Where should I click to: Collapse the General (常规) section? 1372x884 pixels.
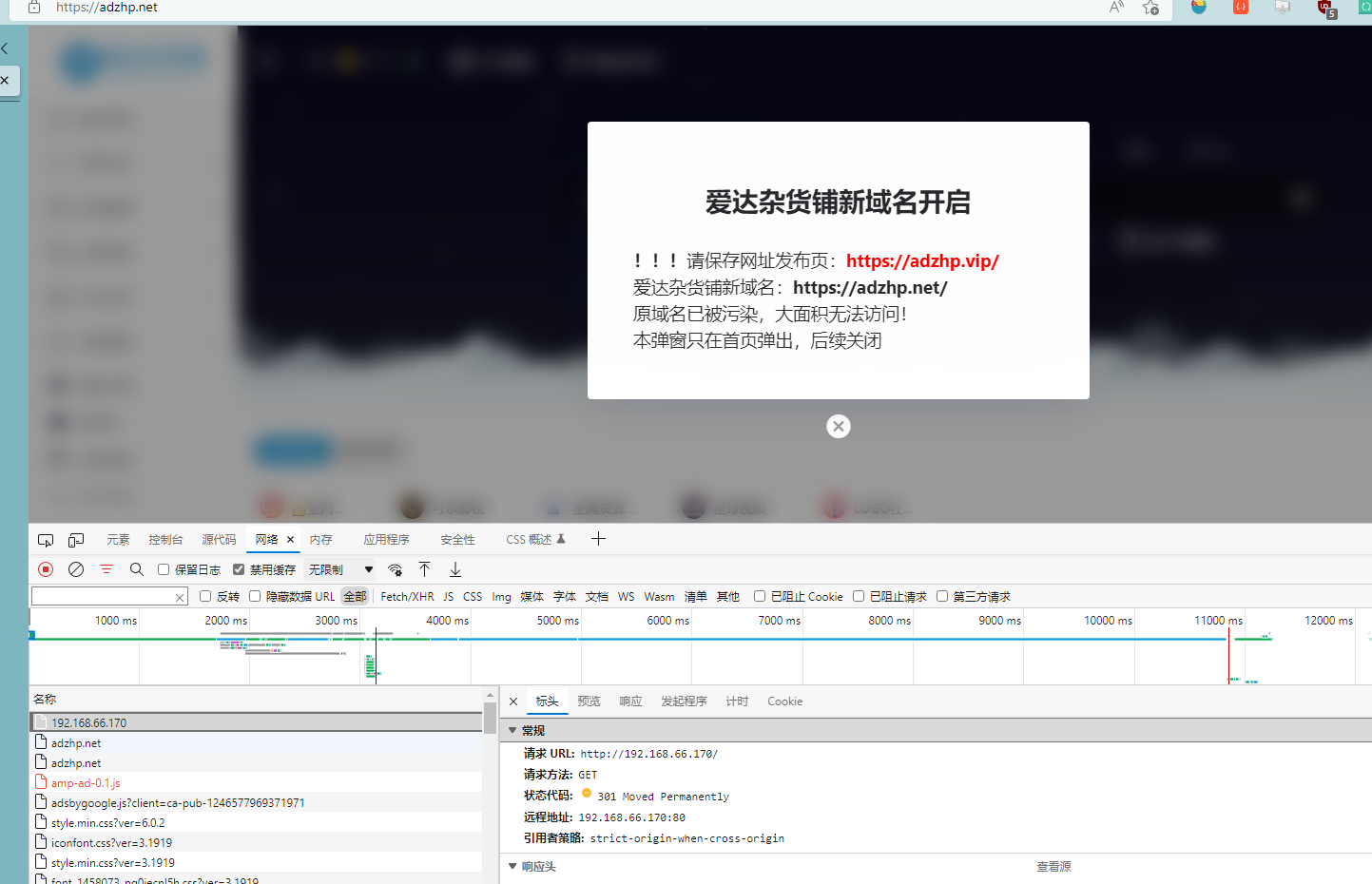pyautogui.click(x=513, y=730)
